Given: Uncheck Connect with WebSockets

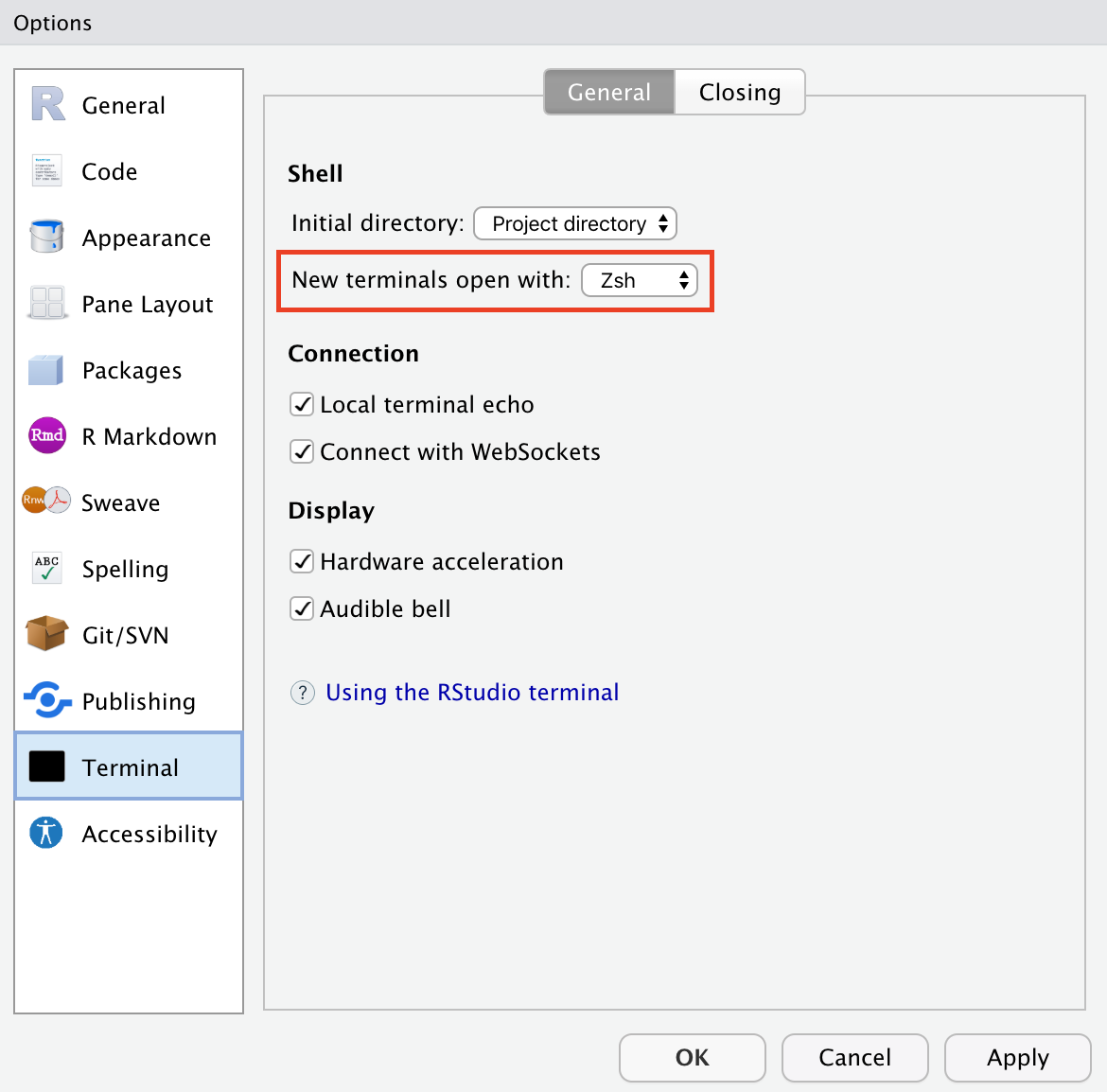Looking at the screenshot, I should click(x=302, y=451).
